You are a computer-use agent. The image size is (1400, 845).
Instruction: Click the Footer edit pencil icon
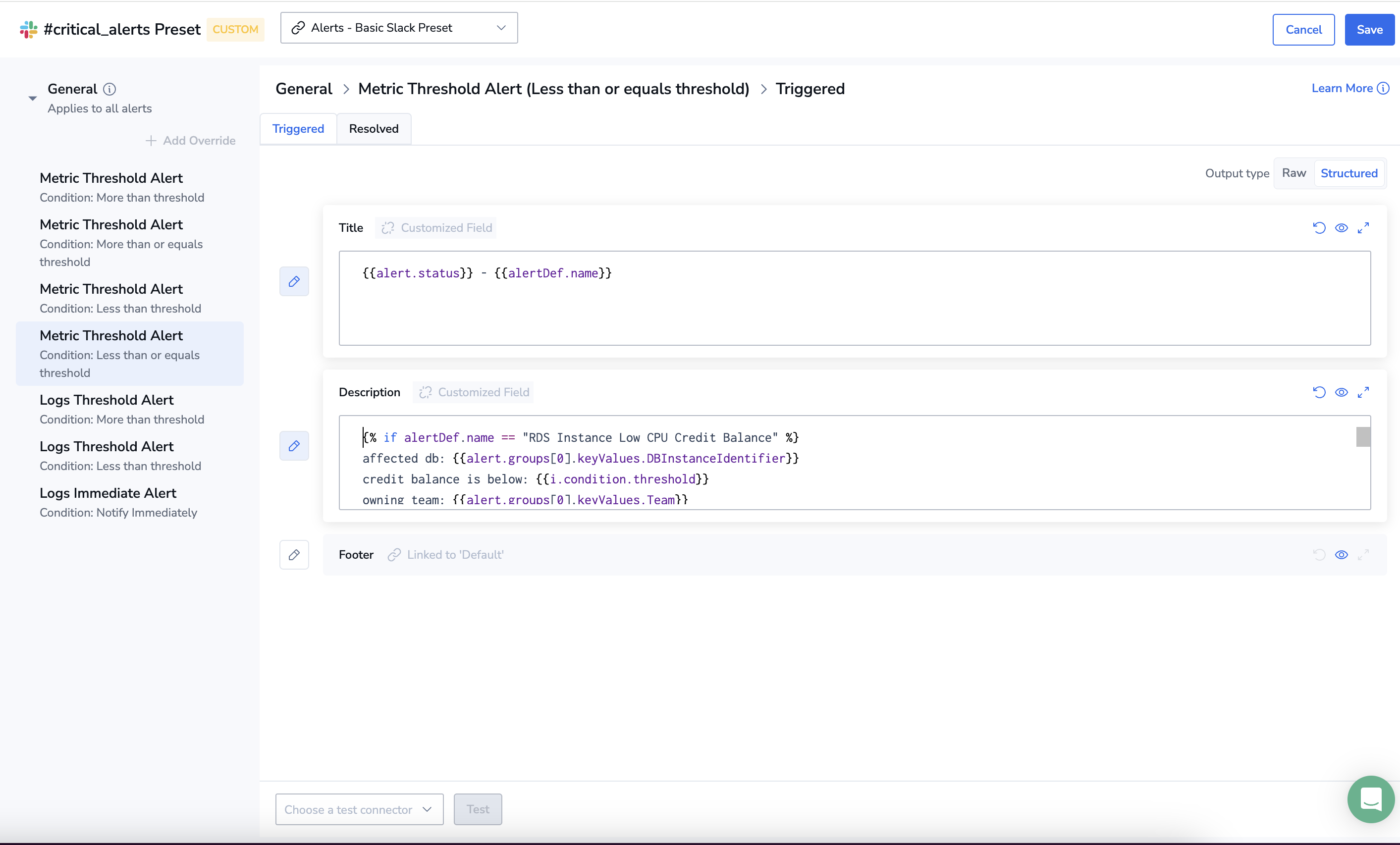point(294,555)
